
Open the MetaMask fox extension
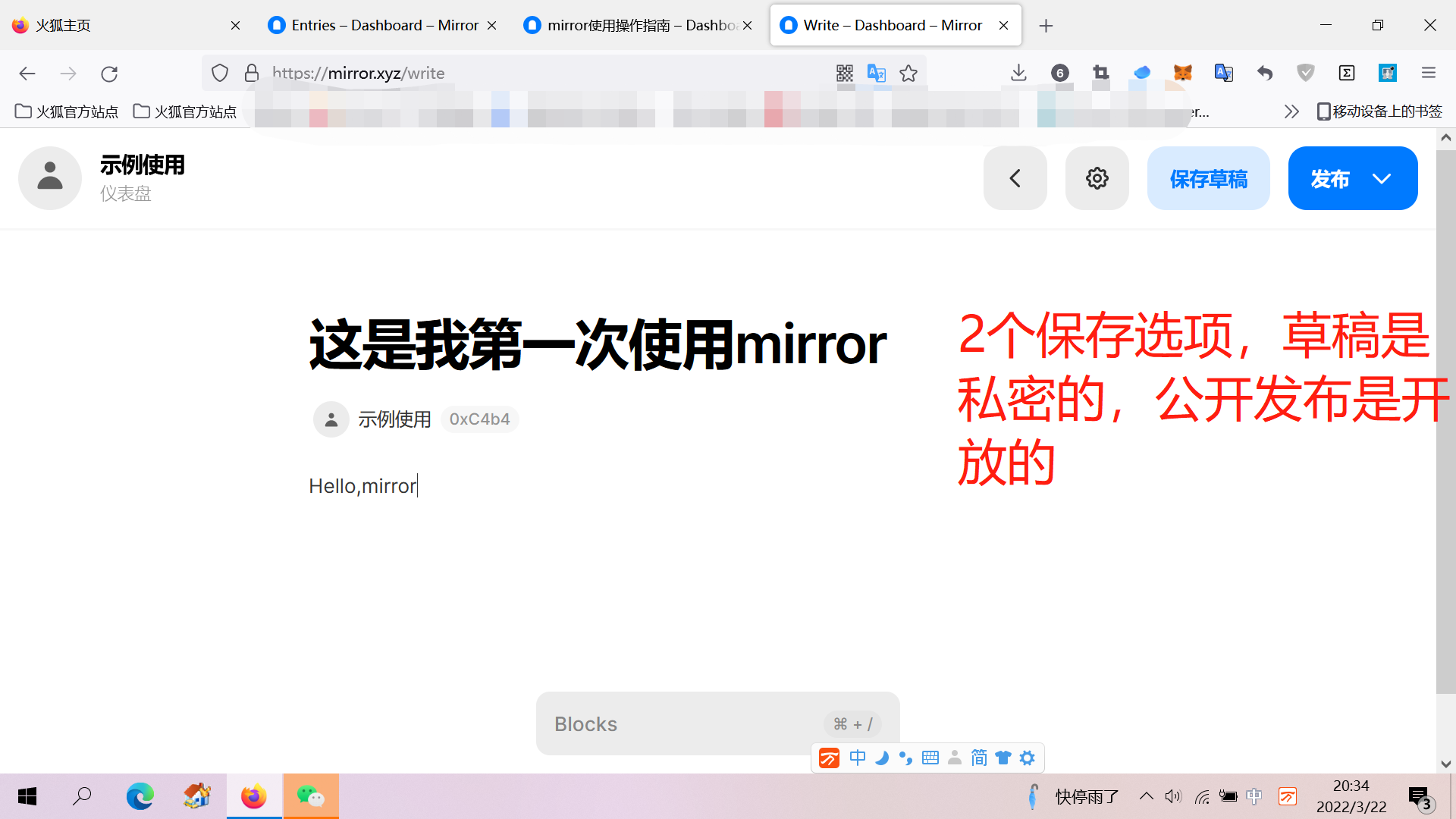[1183, 73]
